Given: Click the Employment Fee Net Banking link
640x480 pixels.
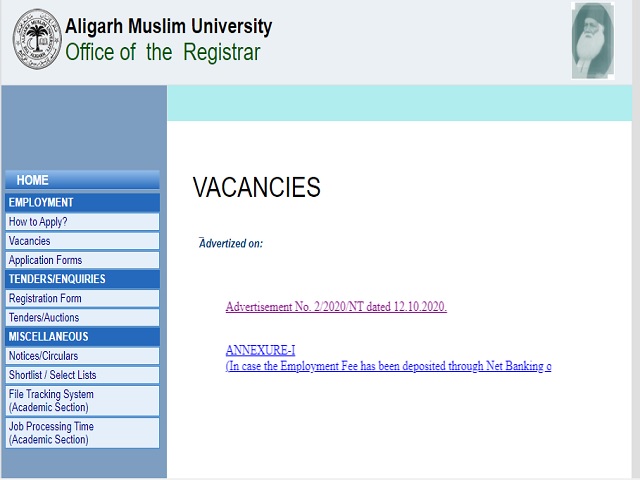Looking at the screenshot, I should pos(389,366).
